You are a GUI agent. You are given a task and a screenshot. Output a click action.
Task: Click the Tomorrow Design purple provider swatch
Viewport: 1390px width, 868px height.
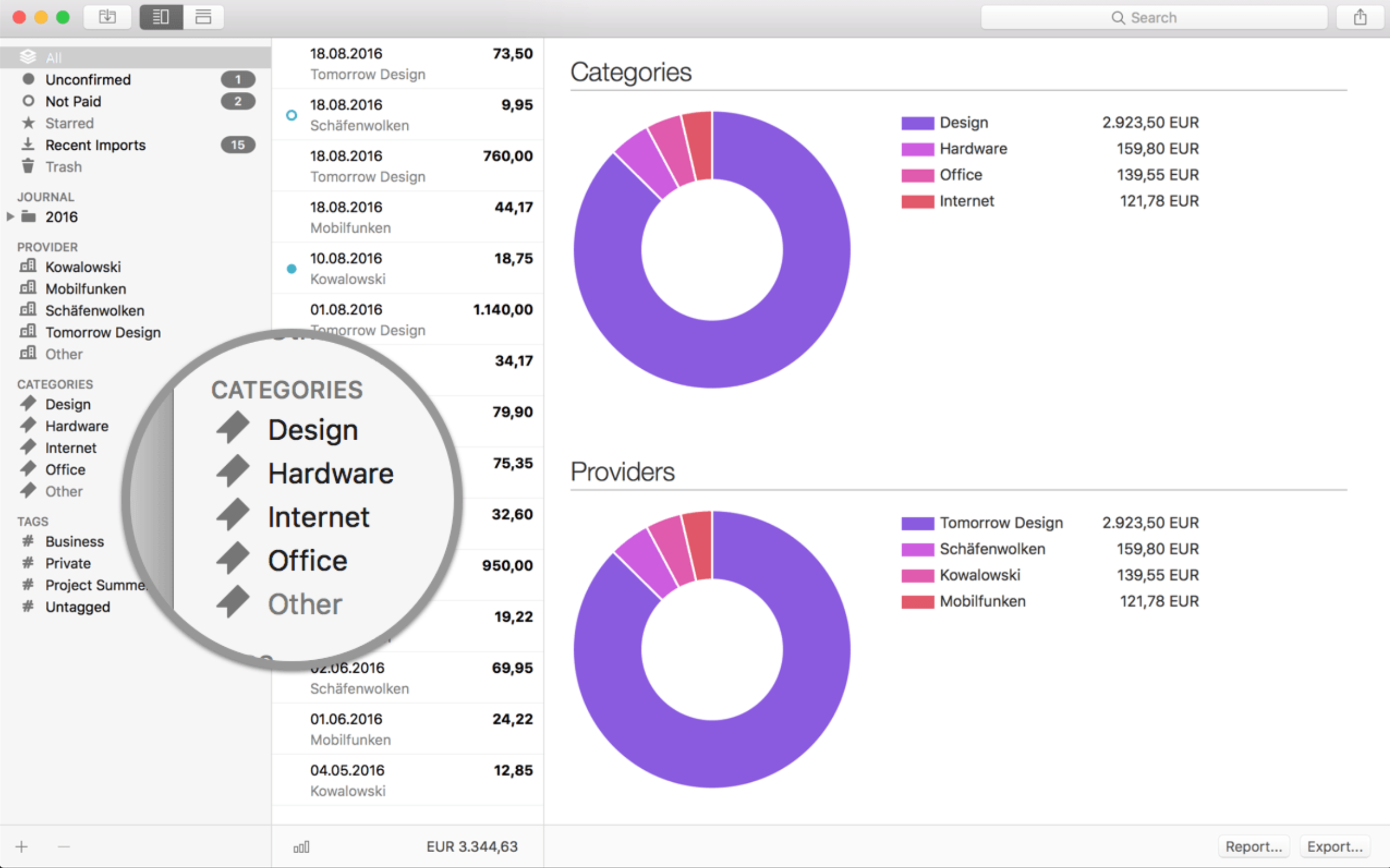(917, 523)
